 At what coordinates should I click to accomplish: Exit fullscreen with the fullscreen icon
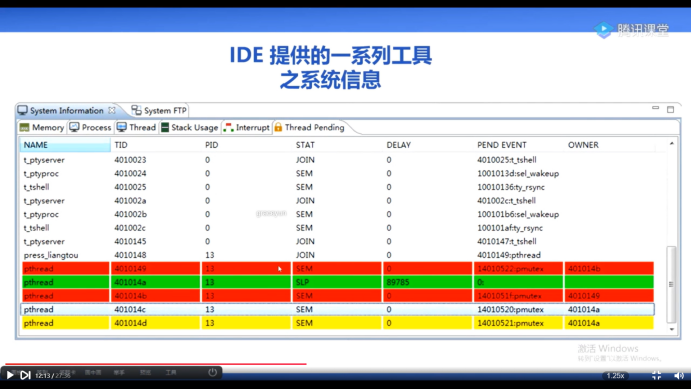coord(656,376)
